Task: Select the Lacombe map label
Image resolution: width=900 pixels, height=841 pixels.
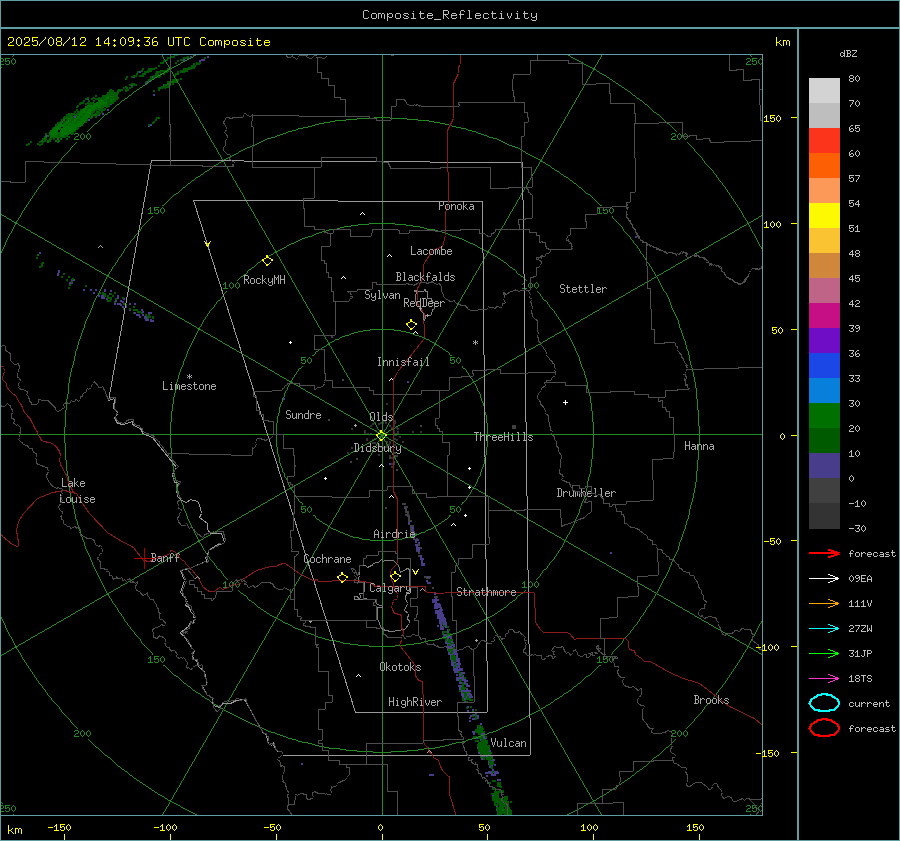Action: (x=431, y=251)
